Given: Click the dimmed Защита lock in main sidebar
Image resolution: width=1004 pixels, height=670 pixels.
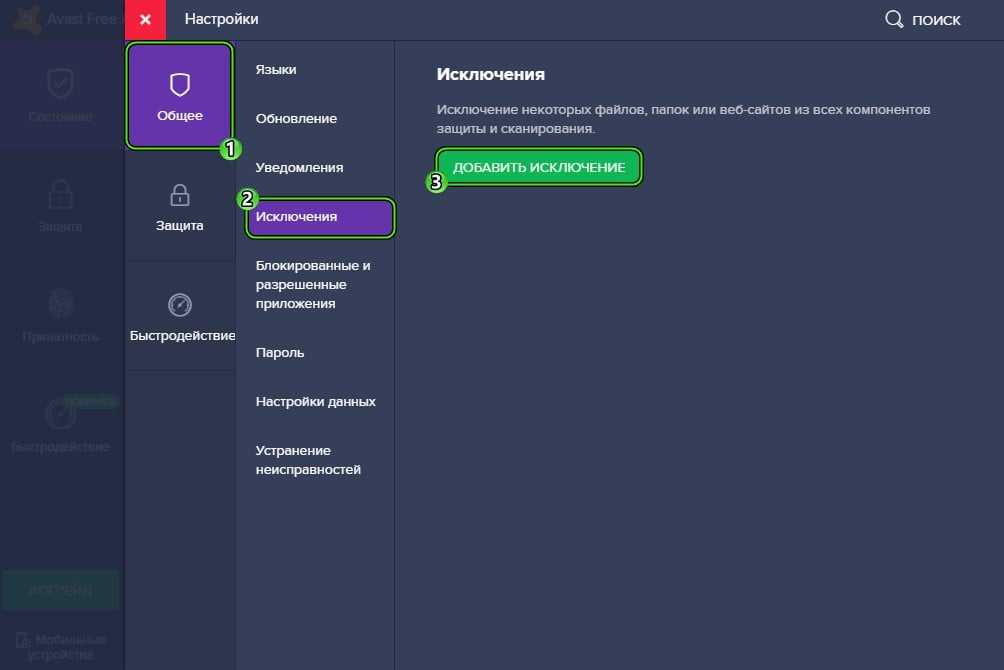Looking at the screenshot, I should click(60, 194).
